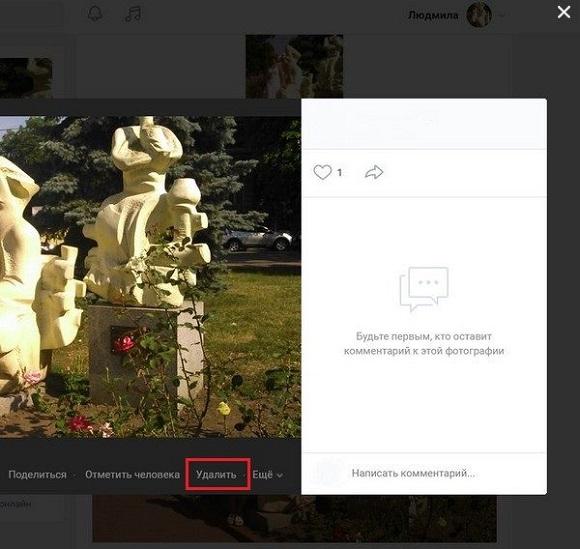Select the dimmed thumbnail at top left

(x=26, y=78)
